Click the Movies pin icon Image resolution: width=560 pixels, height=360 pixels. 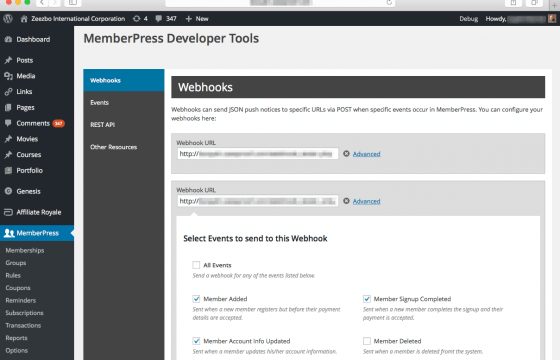coord(8,139)
